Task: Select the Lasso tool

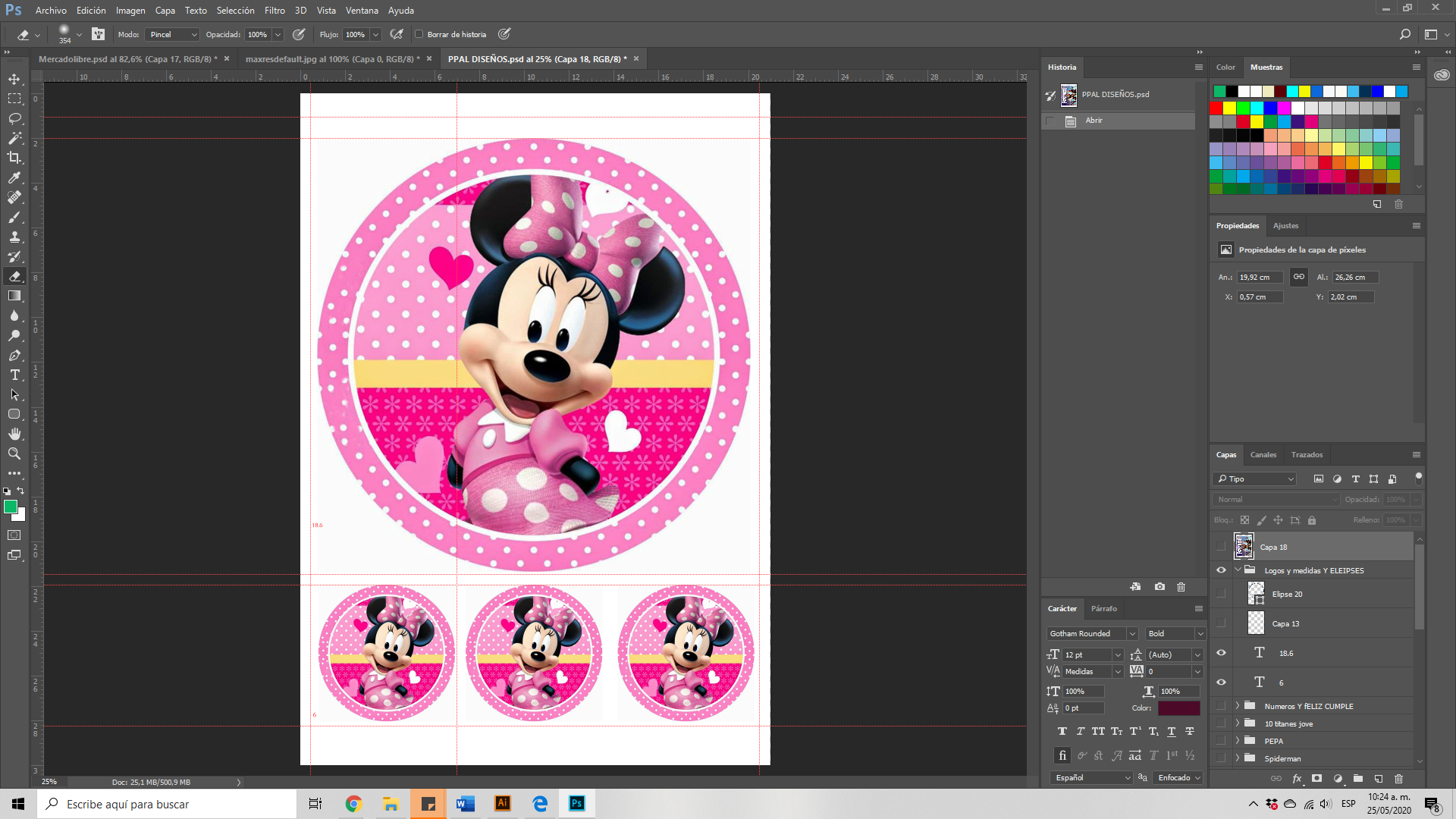Action: [x=14, y=118]
